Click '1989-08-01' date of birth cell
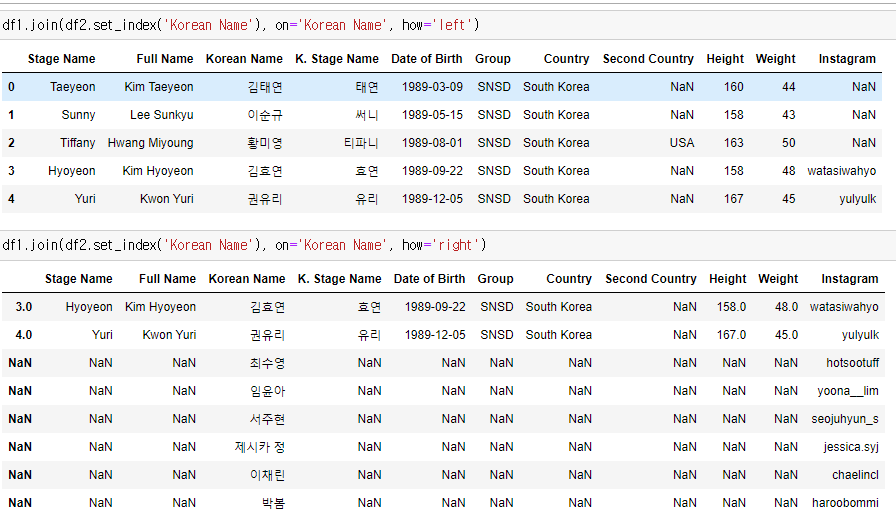Screen dimensions: 896x521 tap(432, 143)
